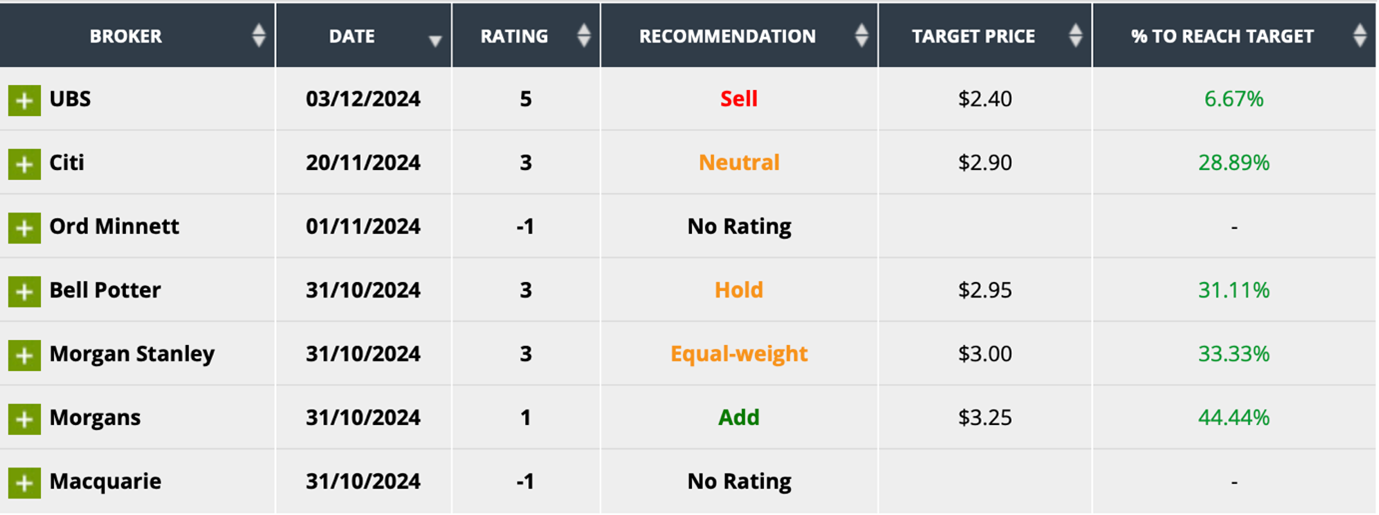Sort by Target Price arrows
The image size is (1379, 515).
tap(1075, 36)
